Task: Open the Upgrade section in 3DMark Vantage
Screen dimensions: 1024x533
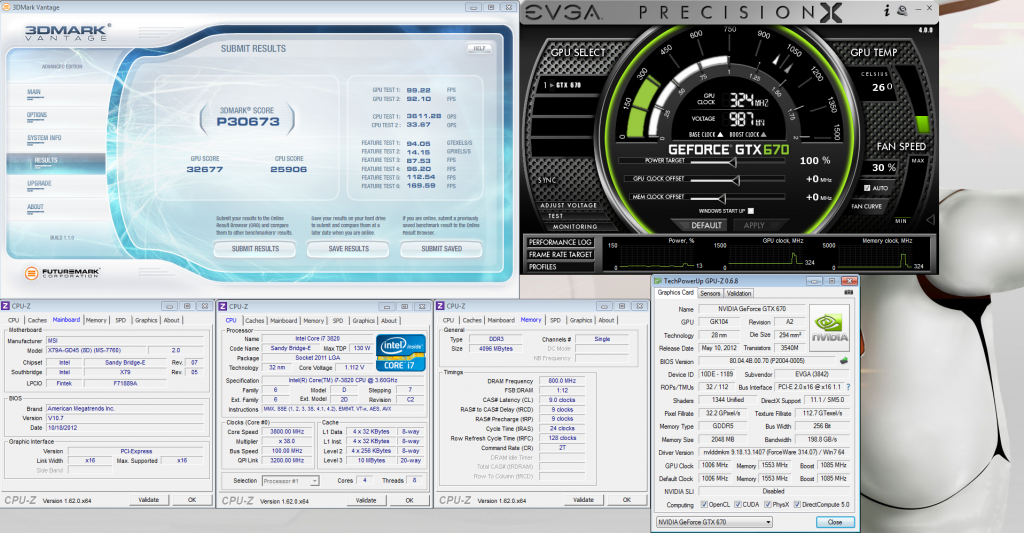Action: [x=39, y=184]
